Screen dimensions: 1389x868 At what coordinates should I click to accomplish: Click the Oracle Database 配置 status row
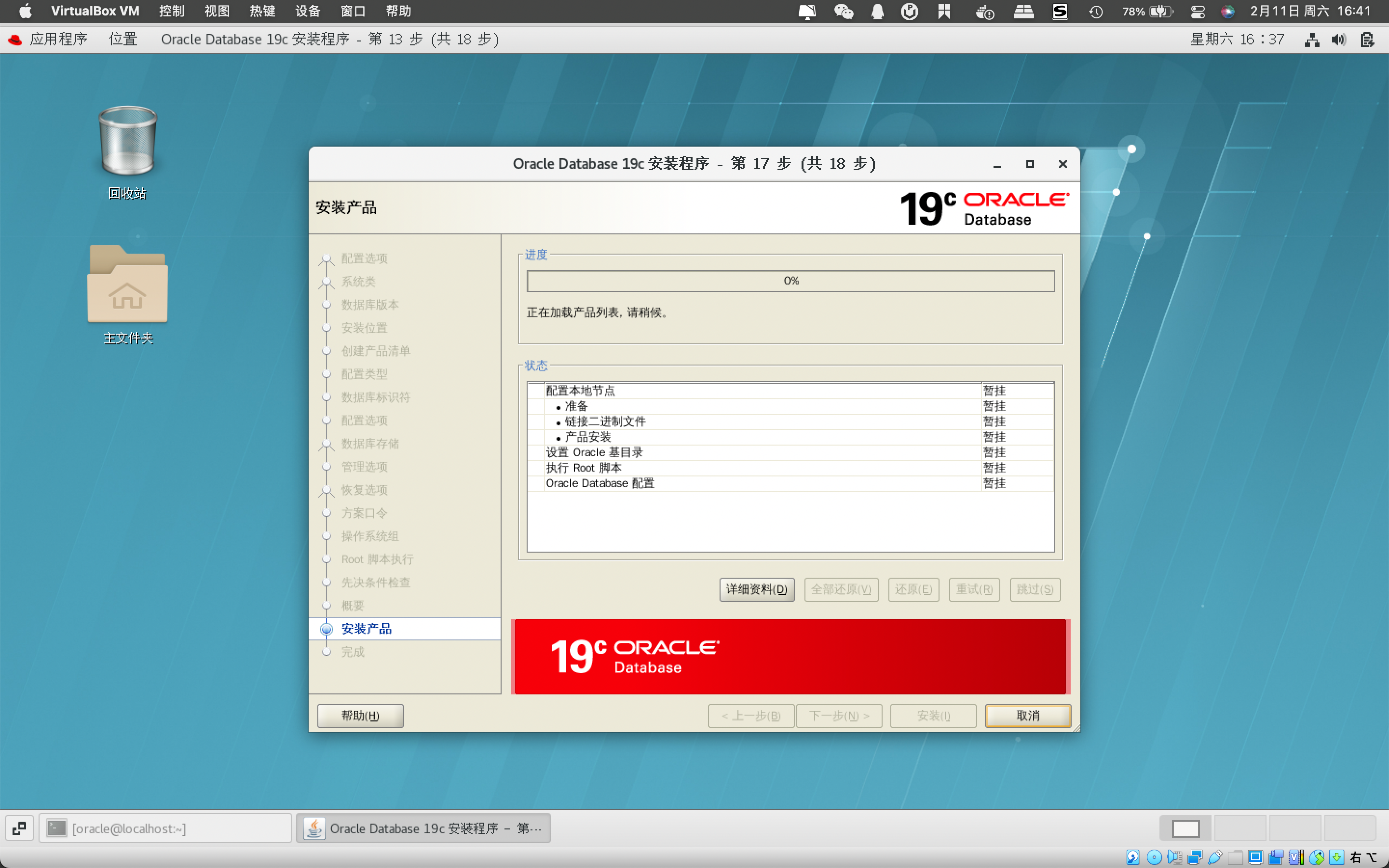click(x=791, y=483)
